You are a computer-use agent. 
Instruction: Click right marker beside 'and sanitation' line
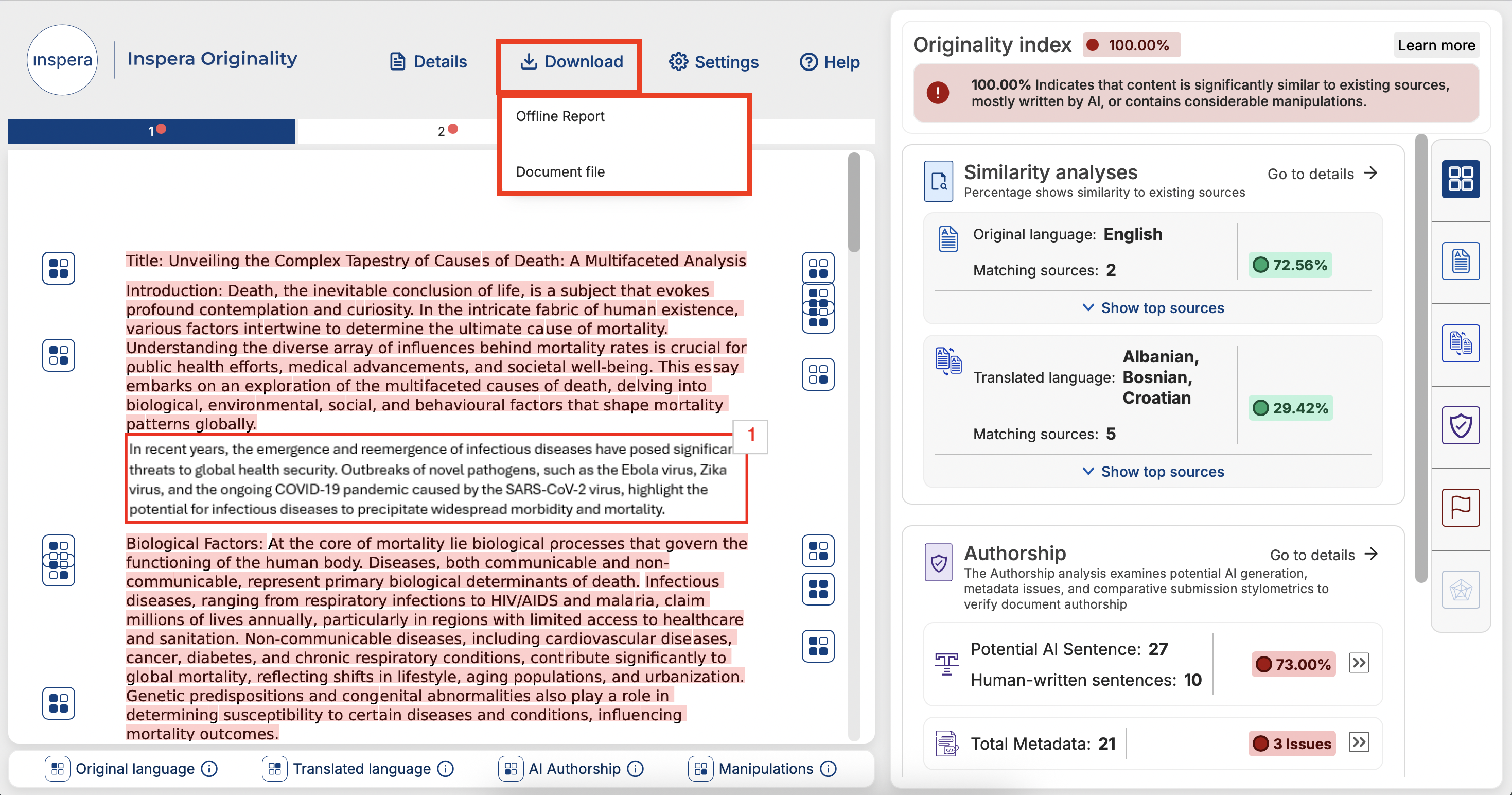point(818,646)
